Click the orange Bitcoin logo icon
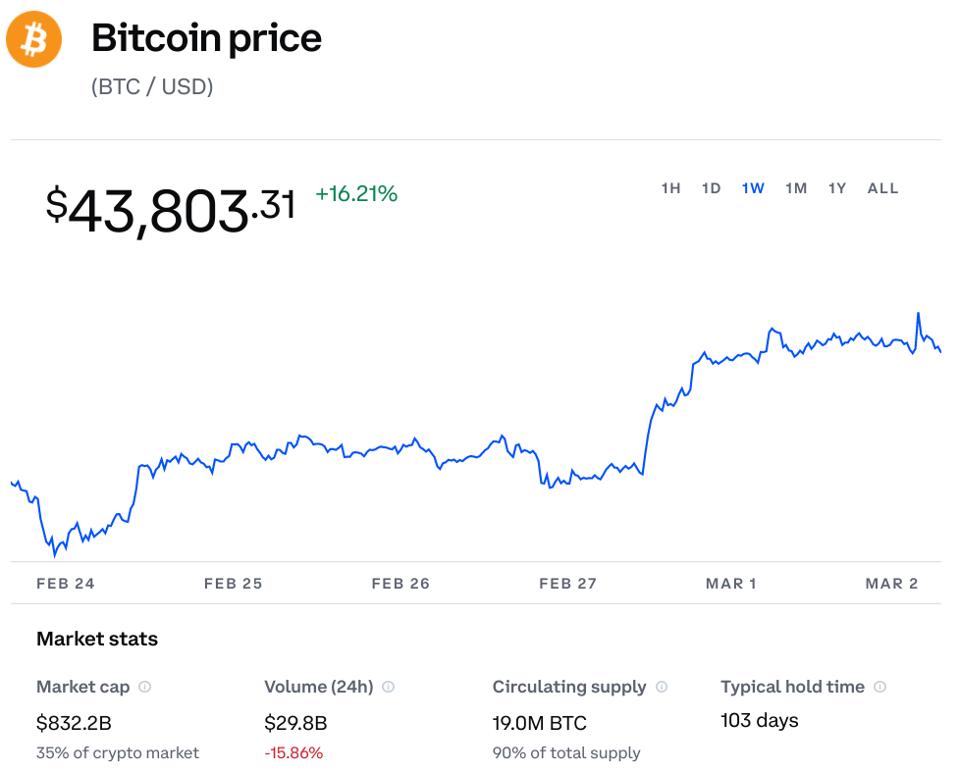 [34, 40]
